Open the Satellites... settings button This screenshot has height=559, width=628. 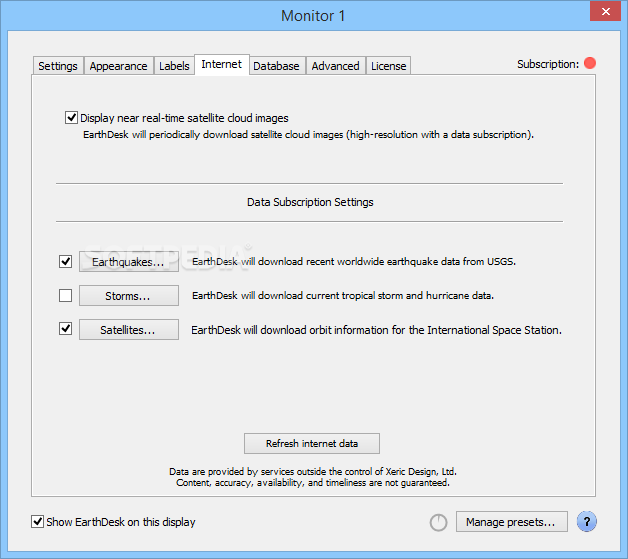129,330
